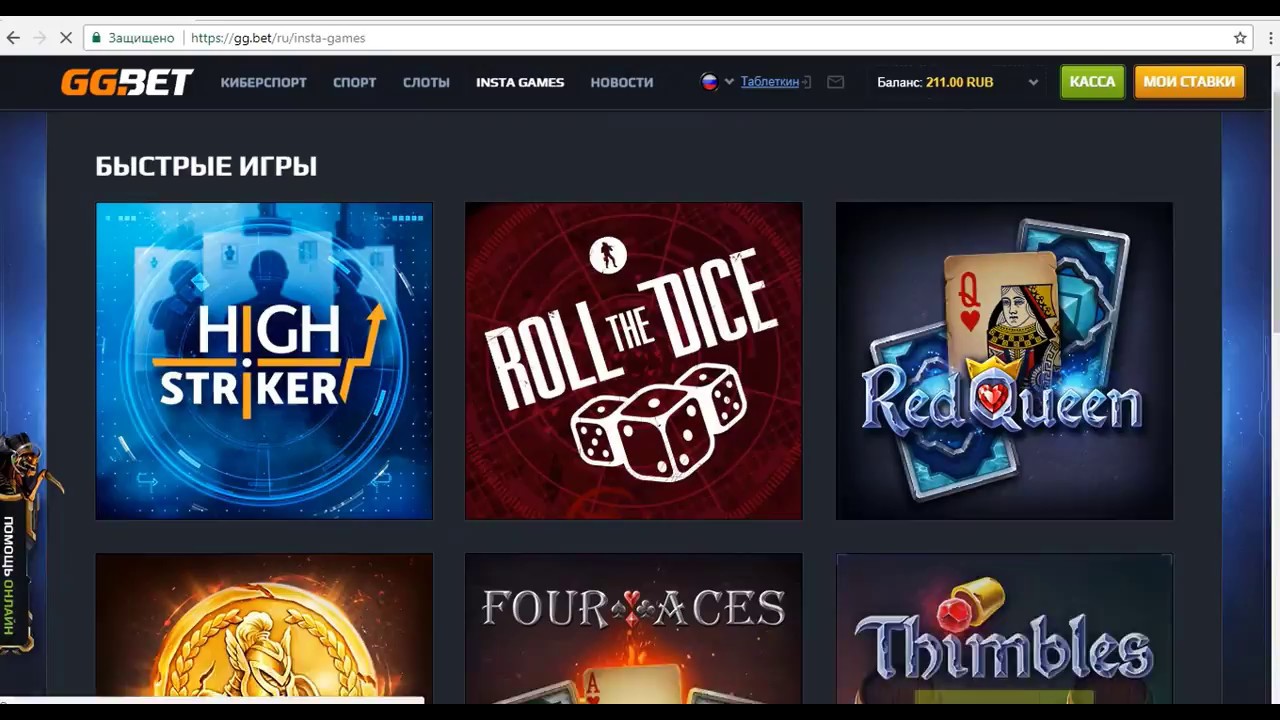Screen dimensions: 1280x720
Task: Stop page loading with the X icon
Action: pyautogui.click(x=66, y=38)
